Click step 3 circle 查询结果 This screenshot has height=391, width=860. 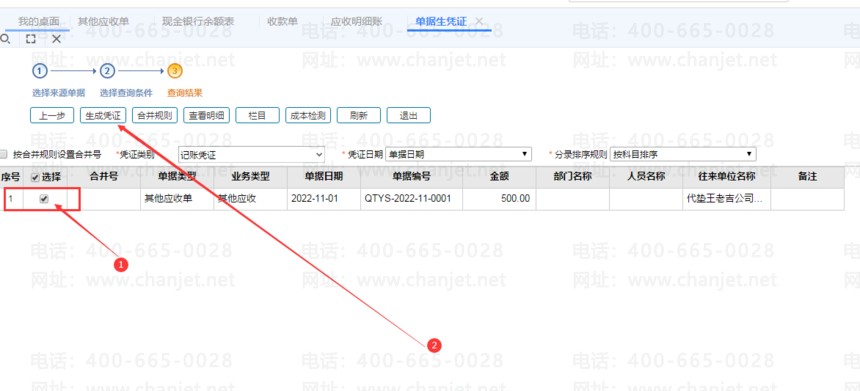point(175,71)
